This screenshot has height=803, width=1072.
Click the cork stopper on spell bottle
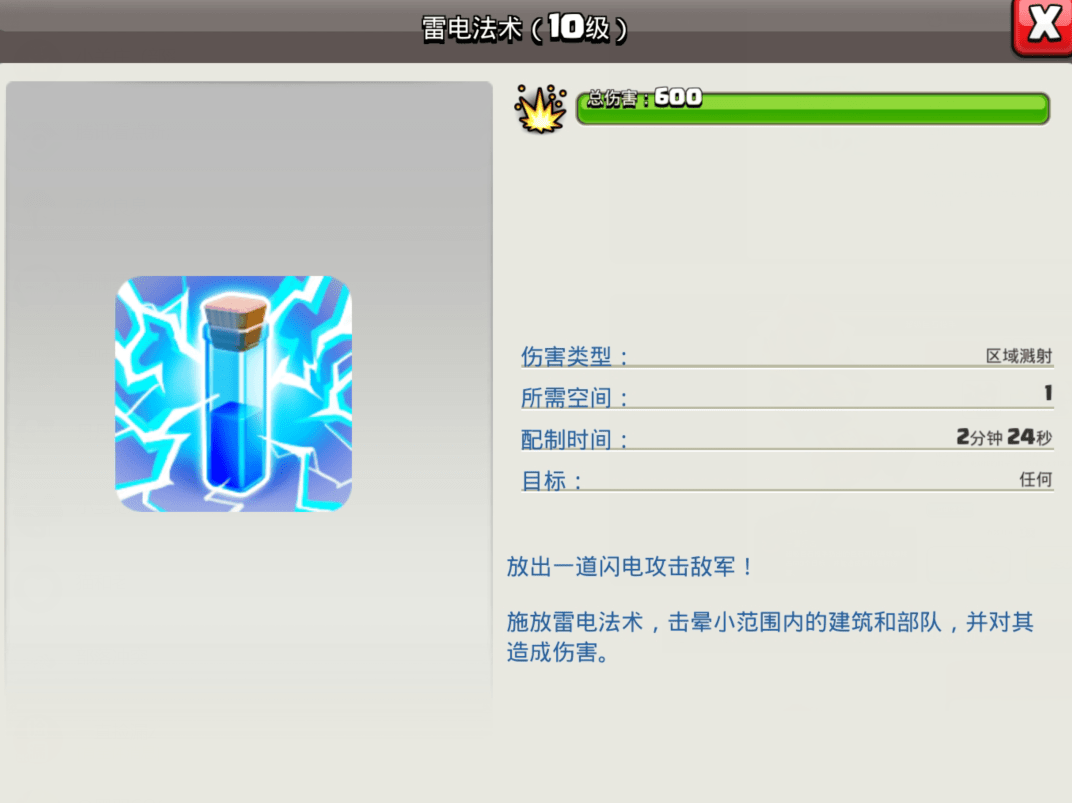(x=233, y=320)
